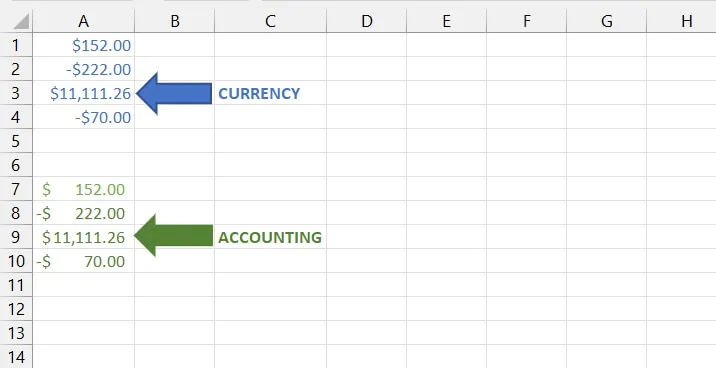Image resolution: width=716 pixels, height=369 pixels.
Task: Select the green Accounting arrow shape
Action: coord(173,236)
